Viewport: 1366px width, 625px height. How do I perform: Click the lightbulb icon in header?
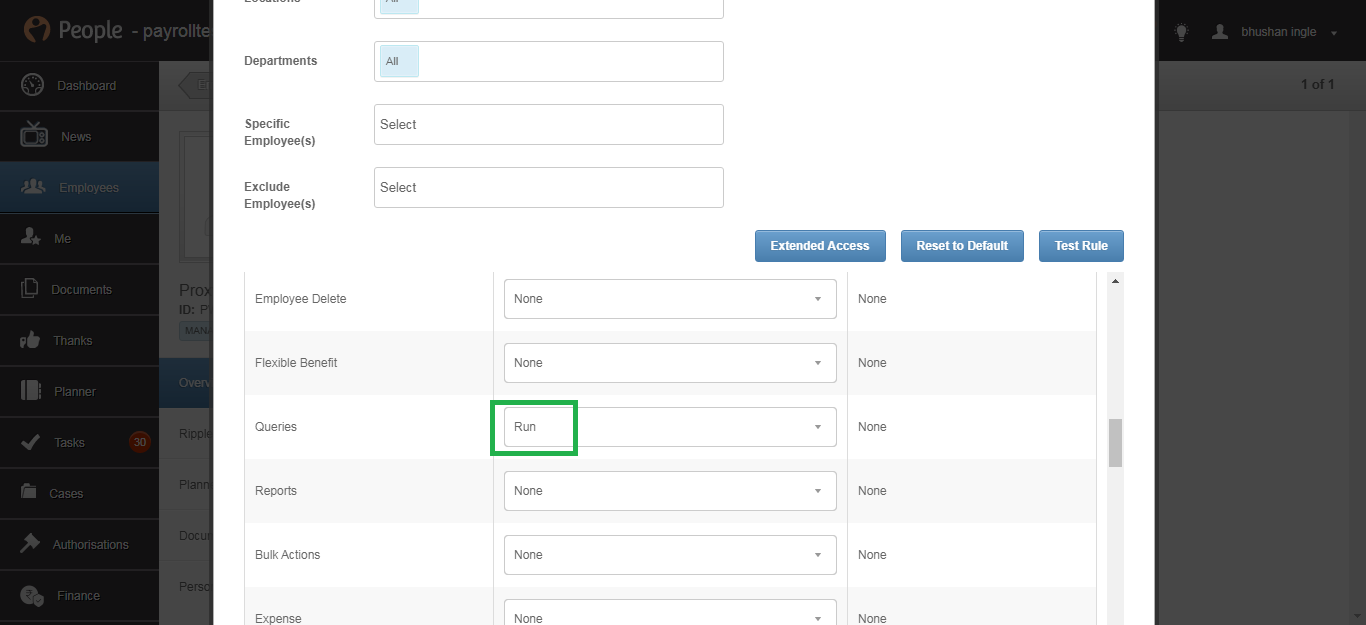[x=1181, y=32]
